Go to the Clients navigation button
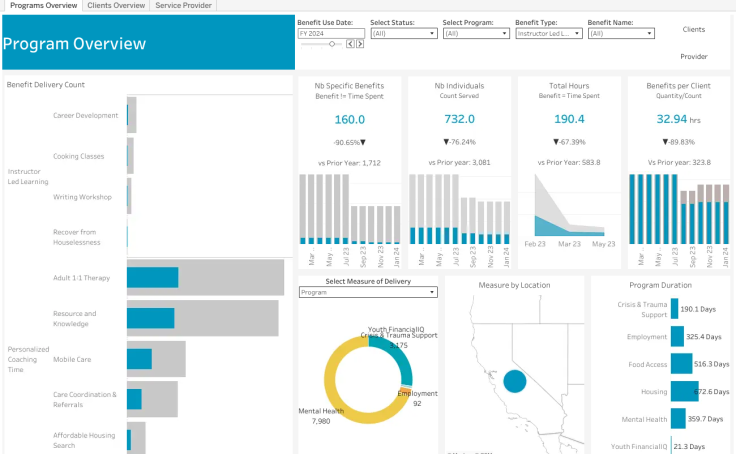This screenshot has width=736, height=454. click(x=693, y=29)
